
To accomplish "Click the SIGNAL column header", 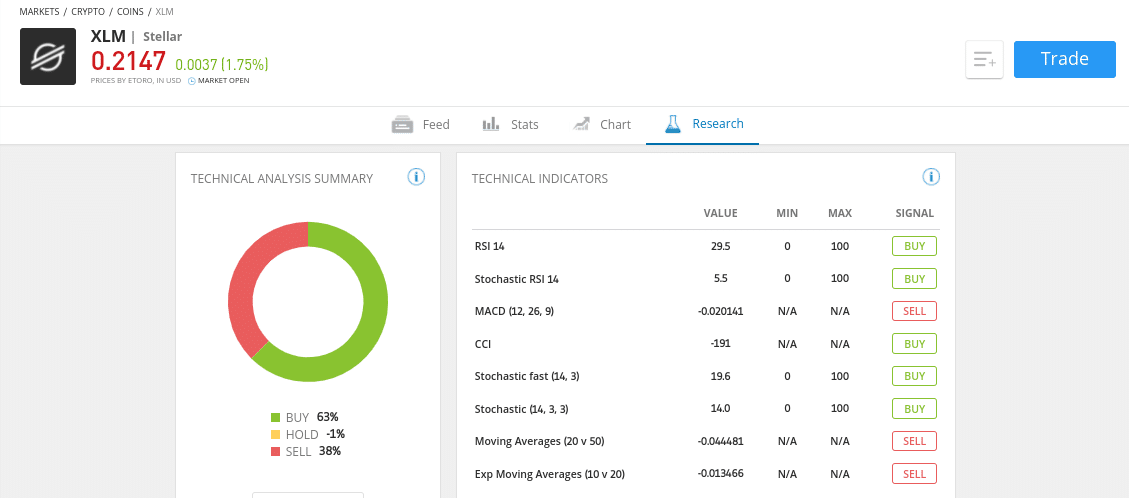I will [914, 213].
